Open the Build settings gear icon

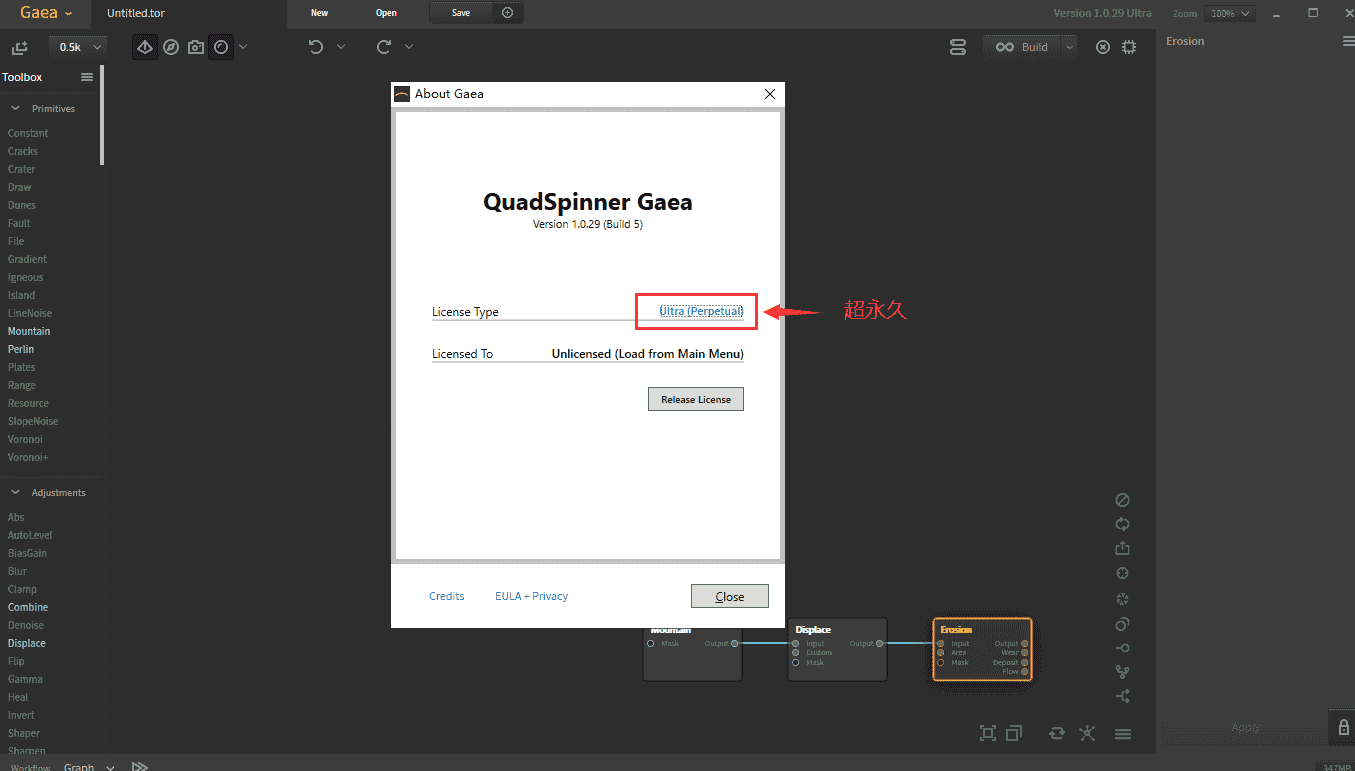tap(1129, 46)
